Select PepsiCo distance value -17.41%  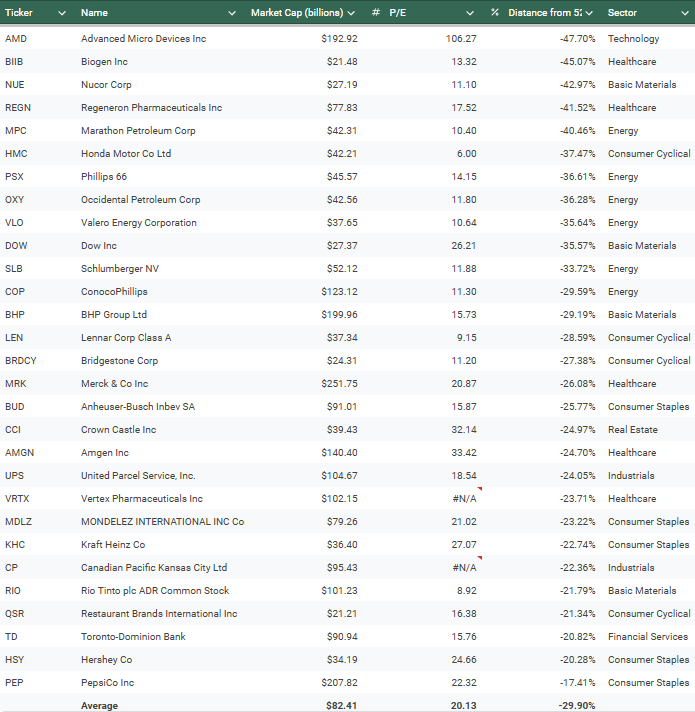577,683
